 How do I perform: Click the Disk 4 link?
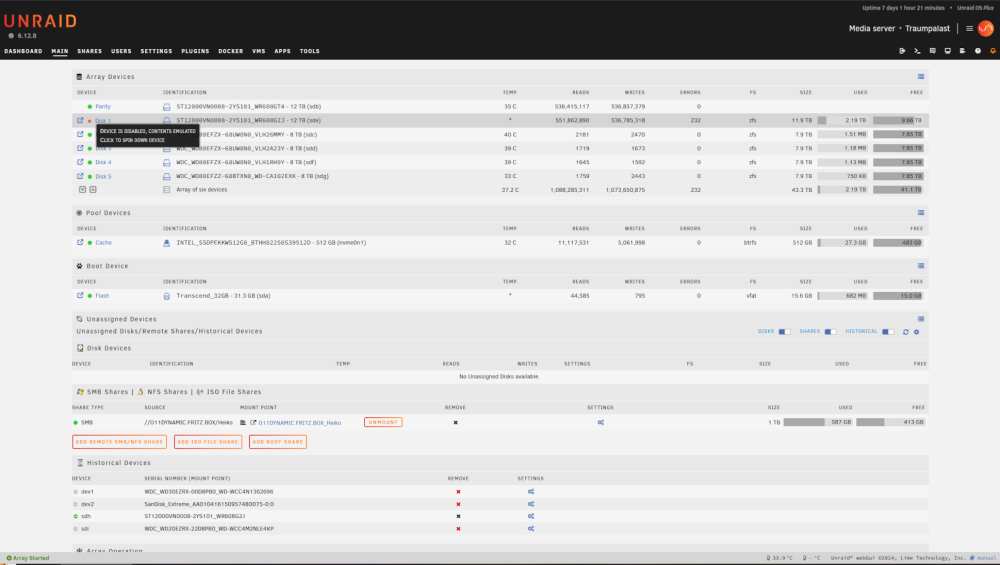click(x=103, y=163)
